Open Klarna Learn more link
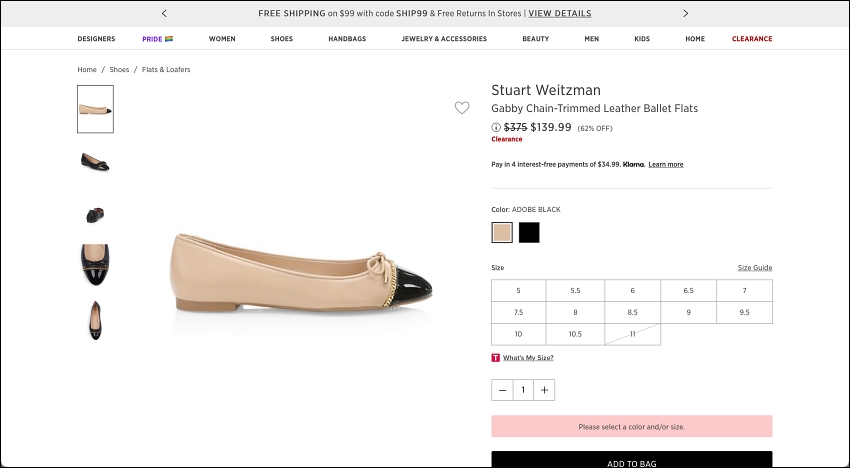This screenshot has height=468, width=850. tap(666, 164)
